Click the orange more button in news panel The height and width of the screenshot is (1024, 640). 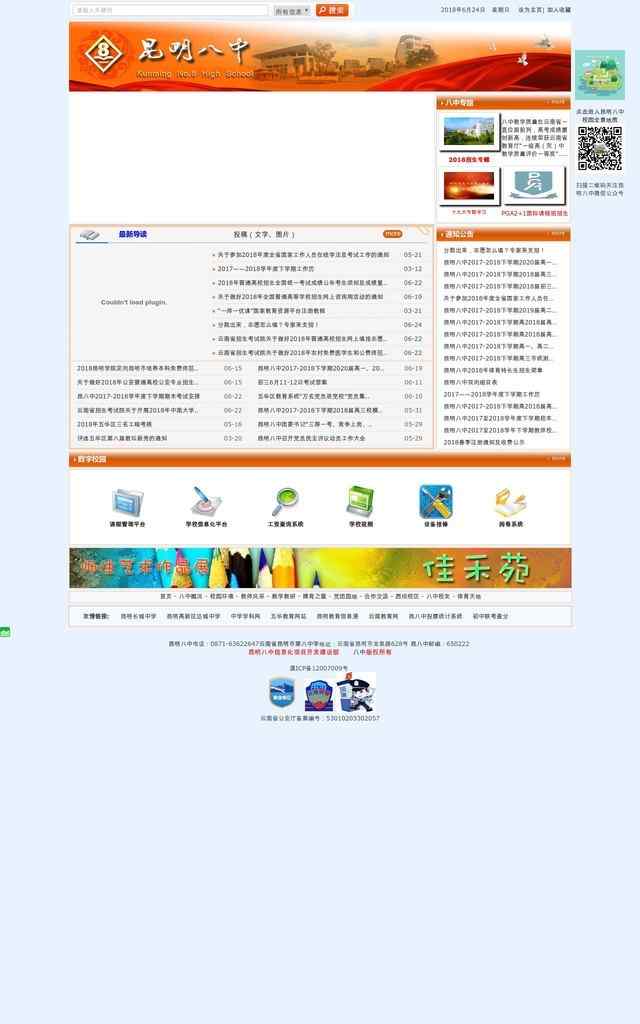tap(392, 234)
